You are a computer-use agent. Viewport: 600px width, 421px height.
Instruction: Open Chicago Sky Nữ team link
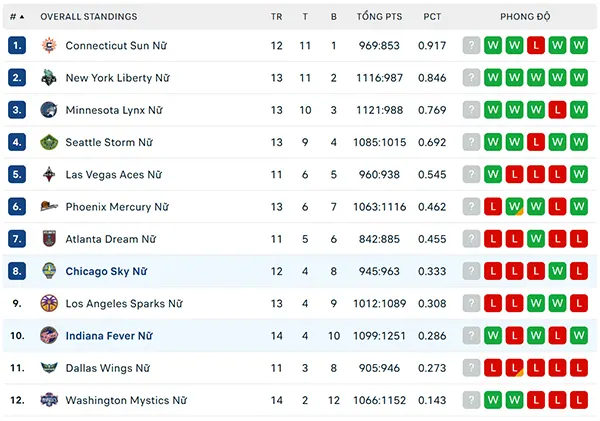pos(106,271)
